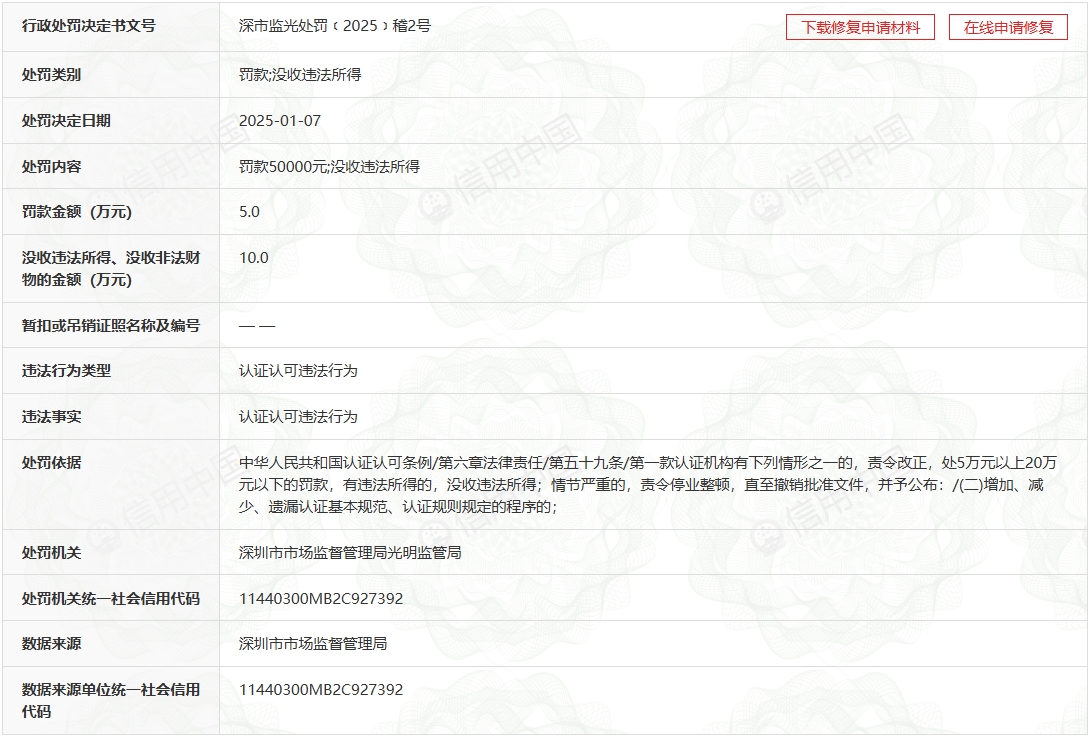The image size is (1089, 736).
Task: Click the 数据来源单位统一社会信用代码 row label
Action: (111, 700)
